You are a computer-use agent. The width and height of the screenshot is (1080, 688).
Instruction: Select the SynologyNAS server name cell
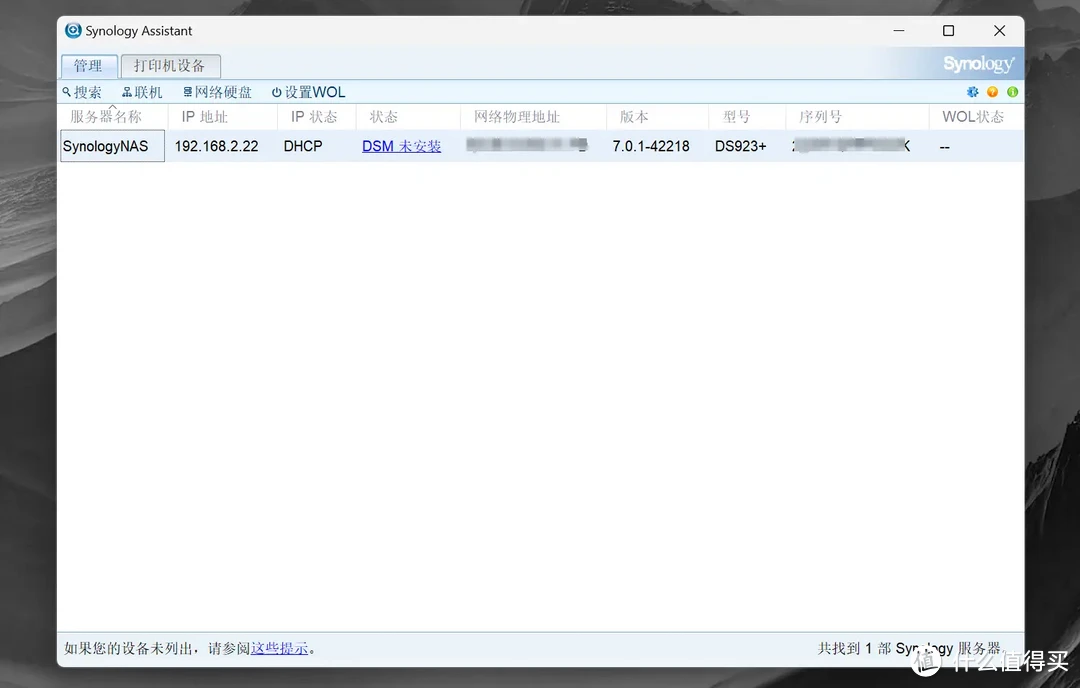[x=106, y=146]
